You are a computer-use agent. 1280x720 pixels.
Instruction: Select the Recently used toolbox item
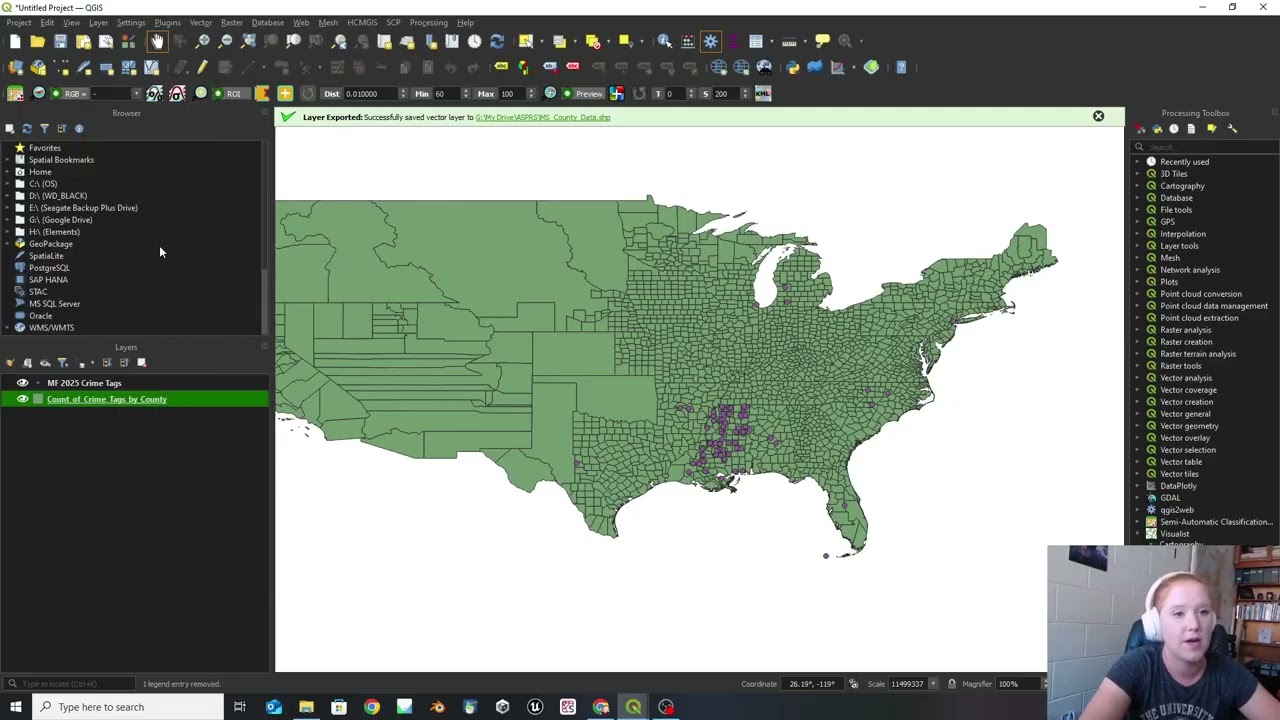pos(1184,162)
